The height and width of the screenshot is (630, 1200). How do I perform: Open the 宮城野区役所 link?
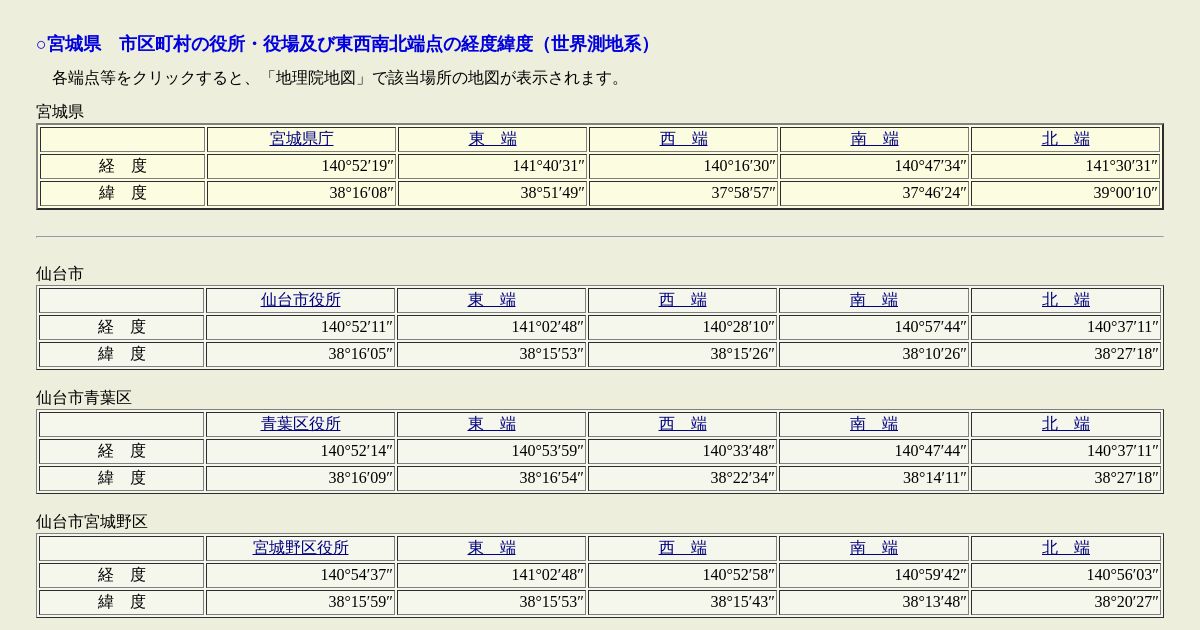301,548
